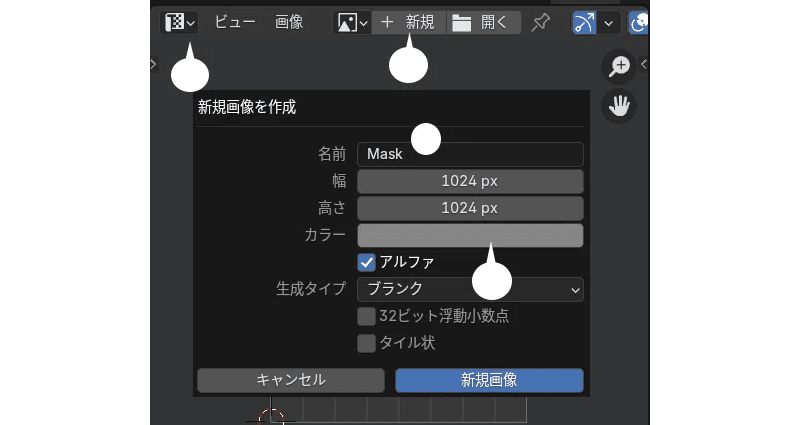Toggle the gizmo display icon
The height and width of the screenshot is (425, 800).
[x=584, y=23]
